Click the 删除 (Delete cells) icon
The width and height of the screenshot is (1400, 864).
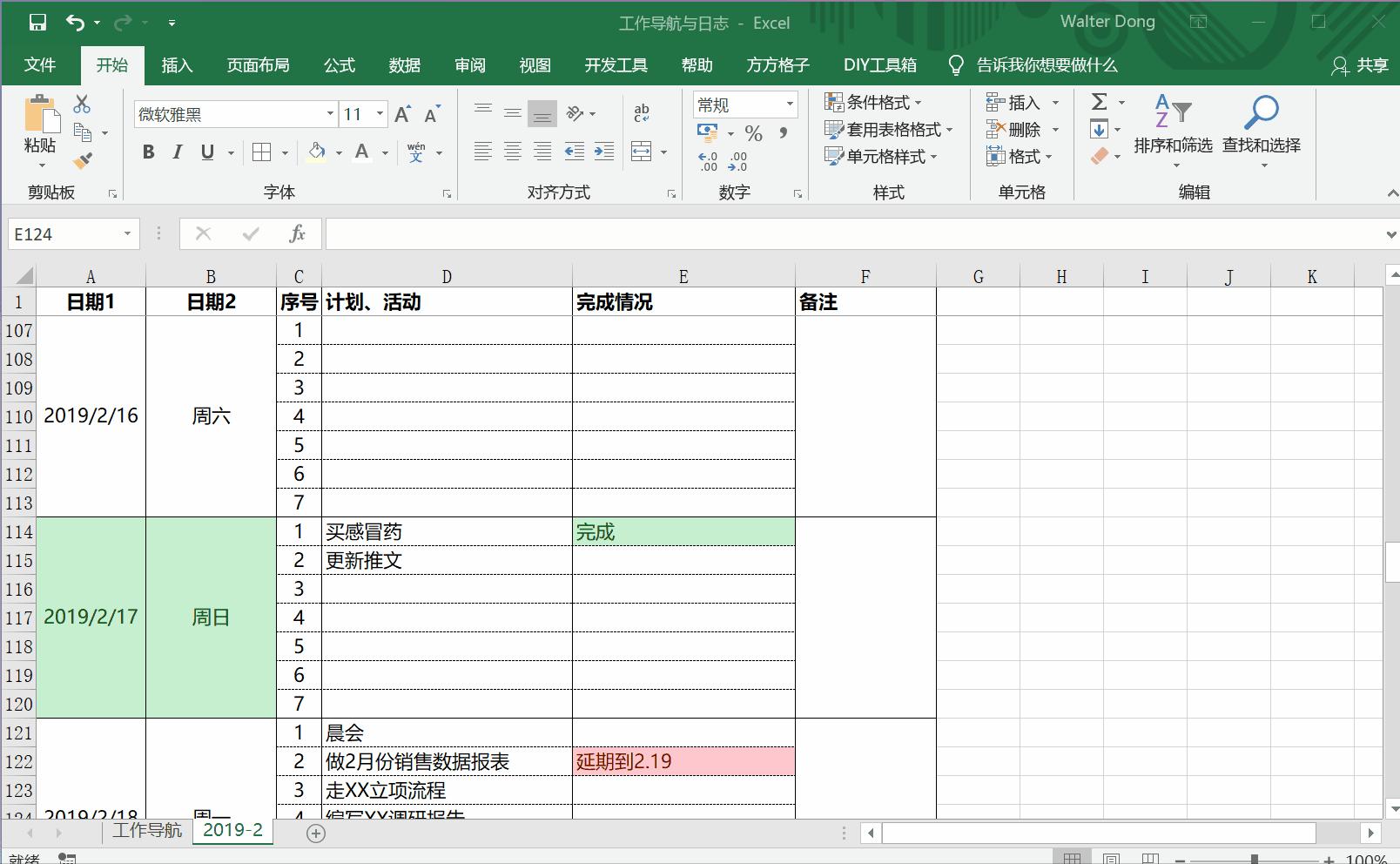point(1020,129)
